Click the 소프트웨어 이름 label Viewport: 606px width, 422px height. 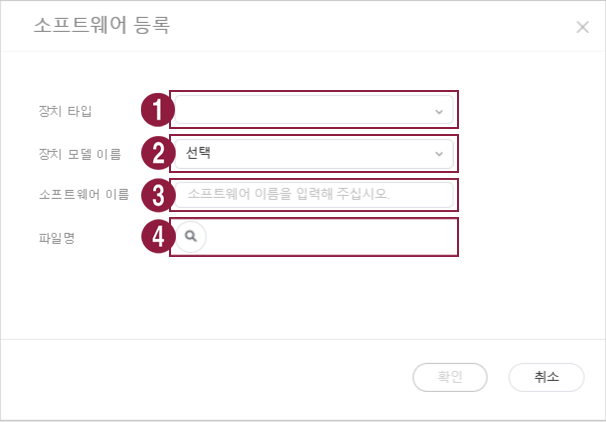(x=78, y=194)
